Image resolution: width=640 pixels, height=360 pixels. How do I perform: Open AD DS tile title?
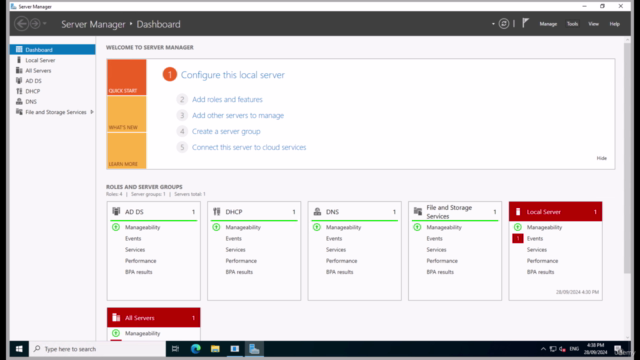[x=134, y=212]
